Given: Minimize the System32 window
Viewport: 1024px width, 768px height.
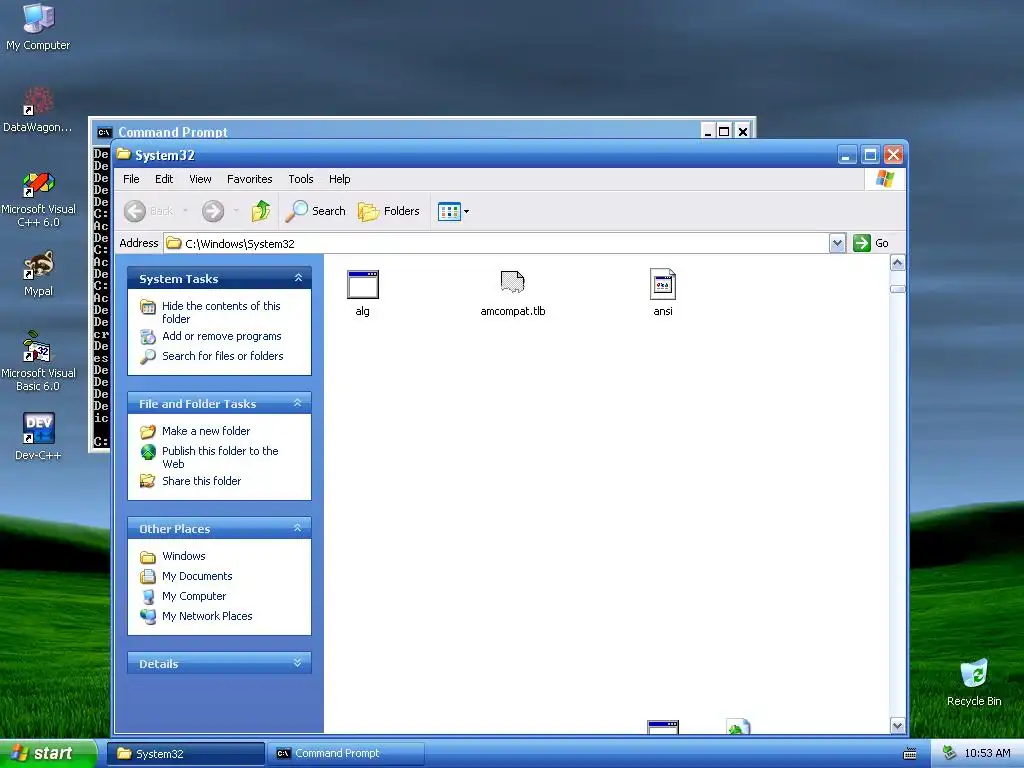Looking at the screenshot, I should coord(847,155).
